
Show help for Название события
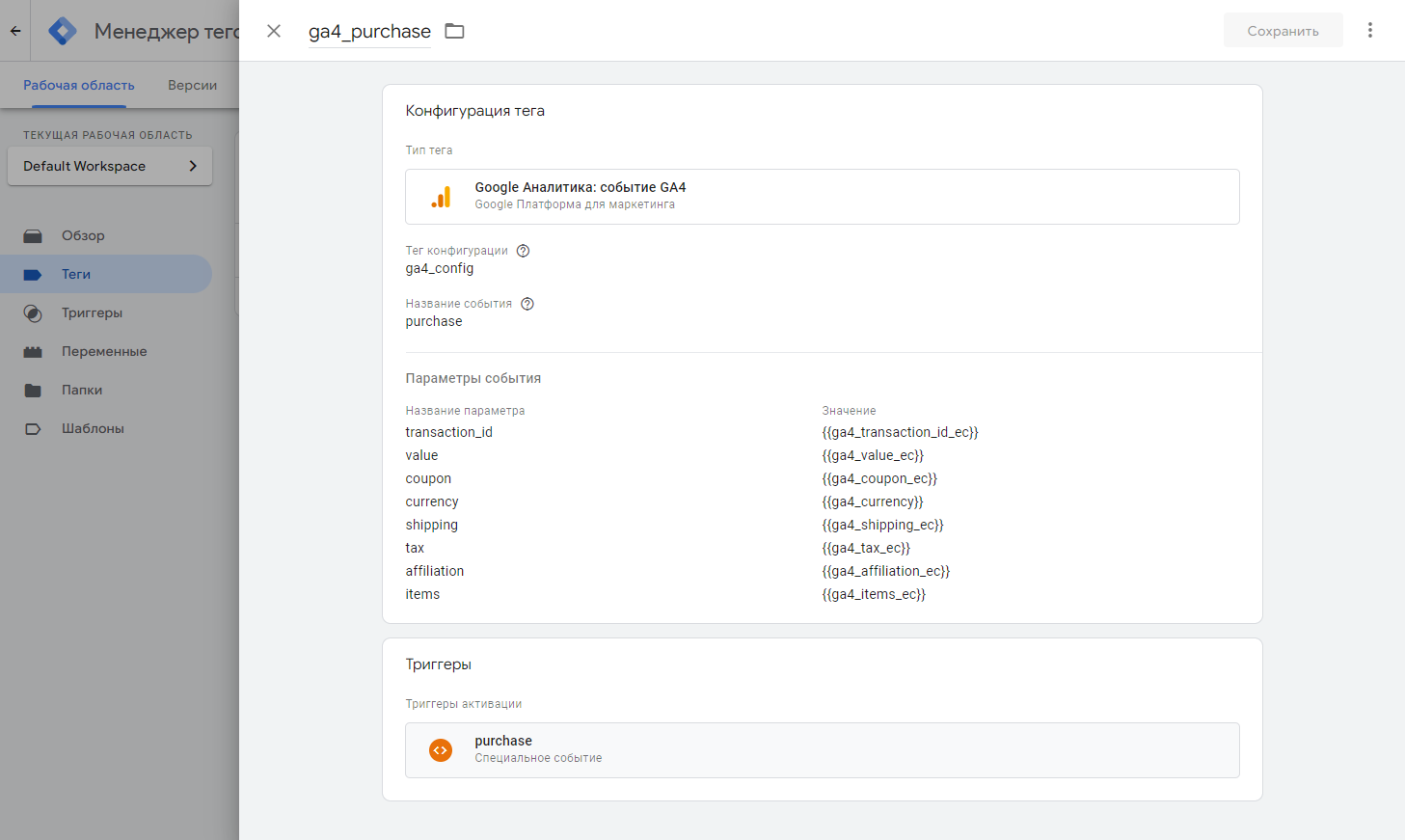click(527, 304)
